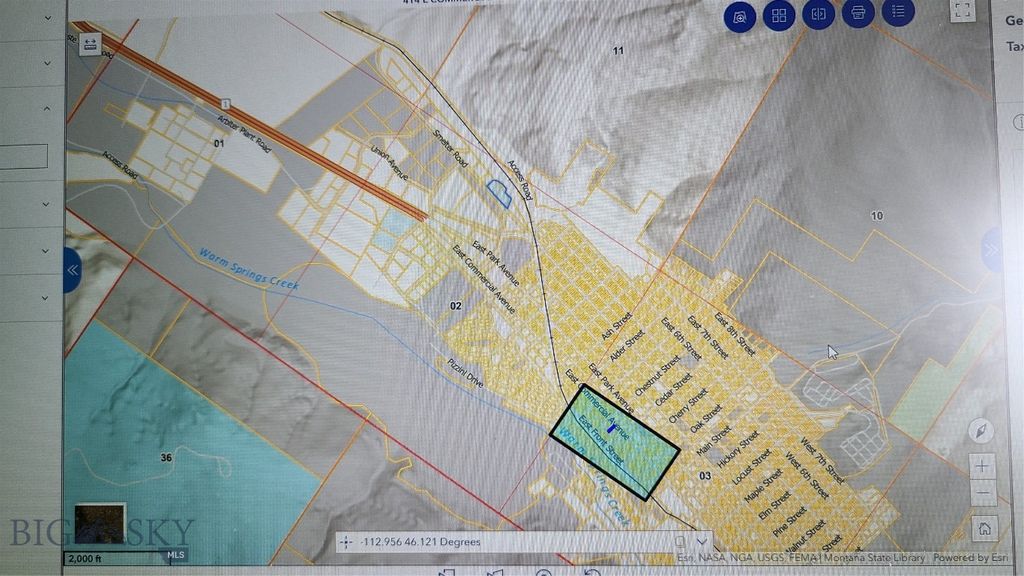Toggle the basemap thumbnail switcher

pos(100,522)
